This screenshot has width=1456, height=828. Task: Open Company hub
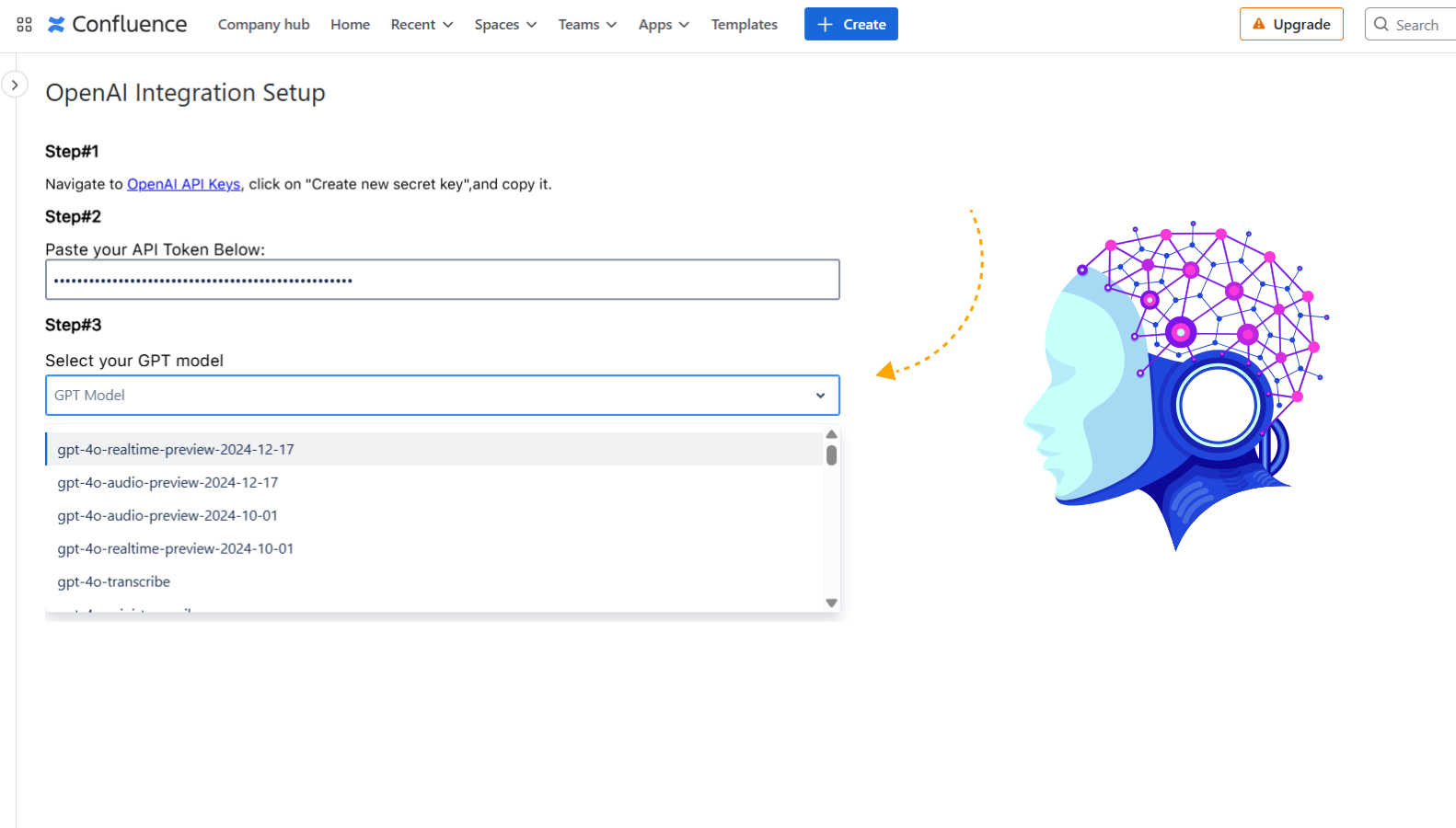coord(263,25)
